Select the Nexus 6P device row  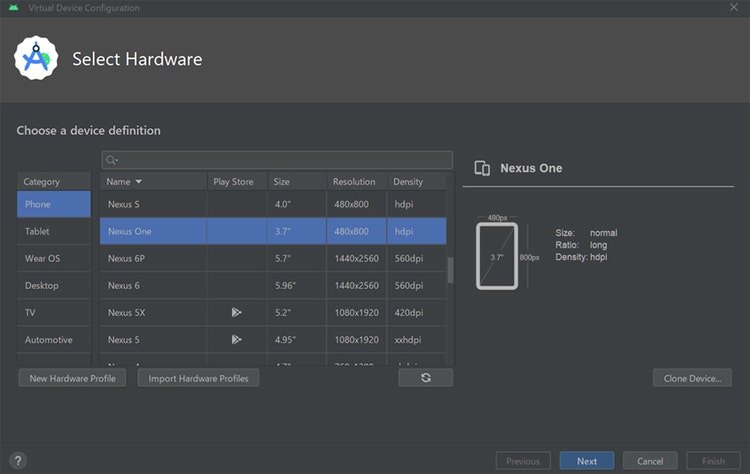click(273, 258)
